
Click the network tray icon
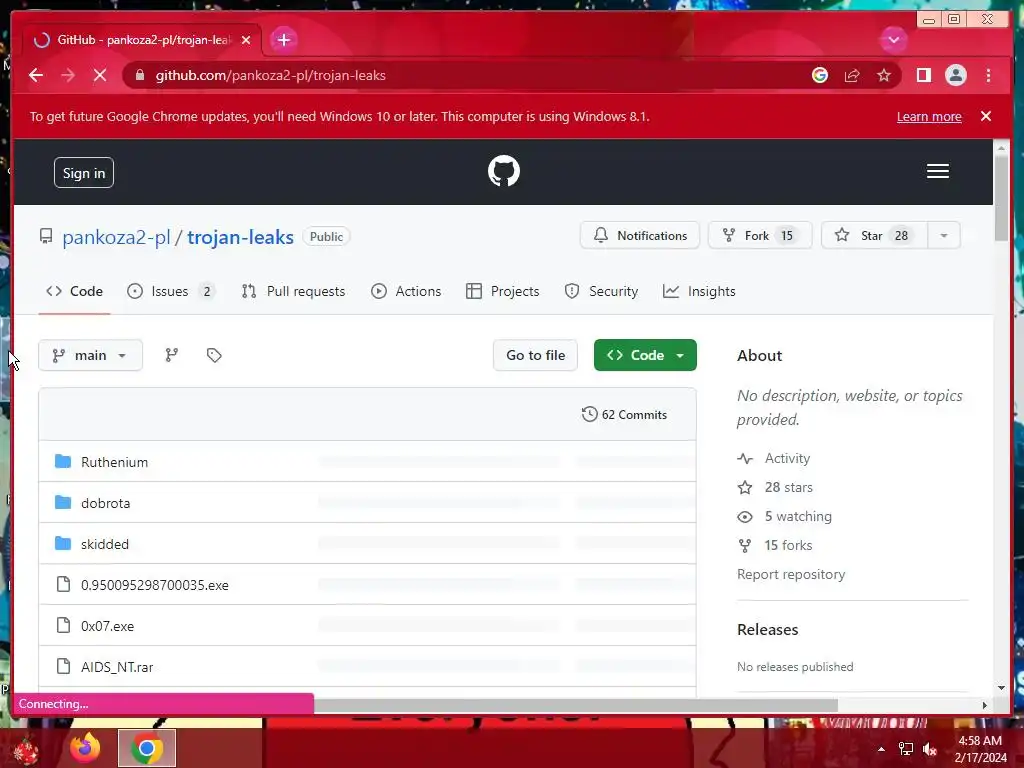[906, 749]
